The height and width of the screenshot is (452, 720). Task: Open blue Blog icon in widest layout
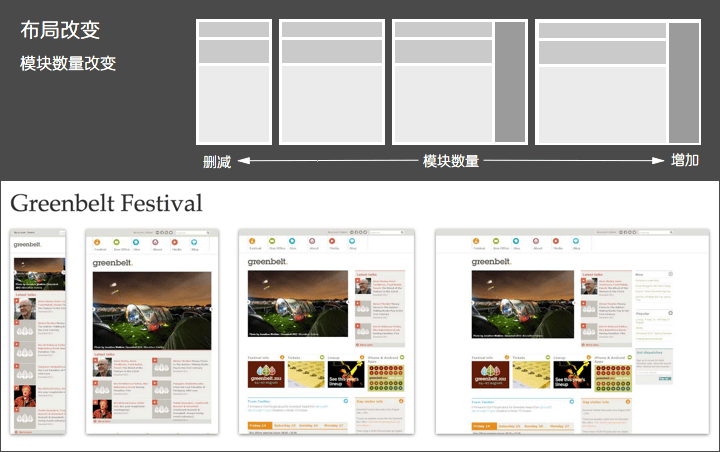576,241
